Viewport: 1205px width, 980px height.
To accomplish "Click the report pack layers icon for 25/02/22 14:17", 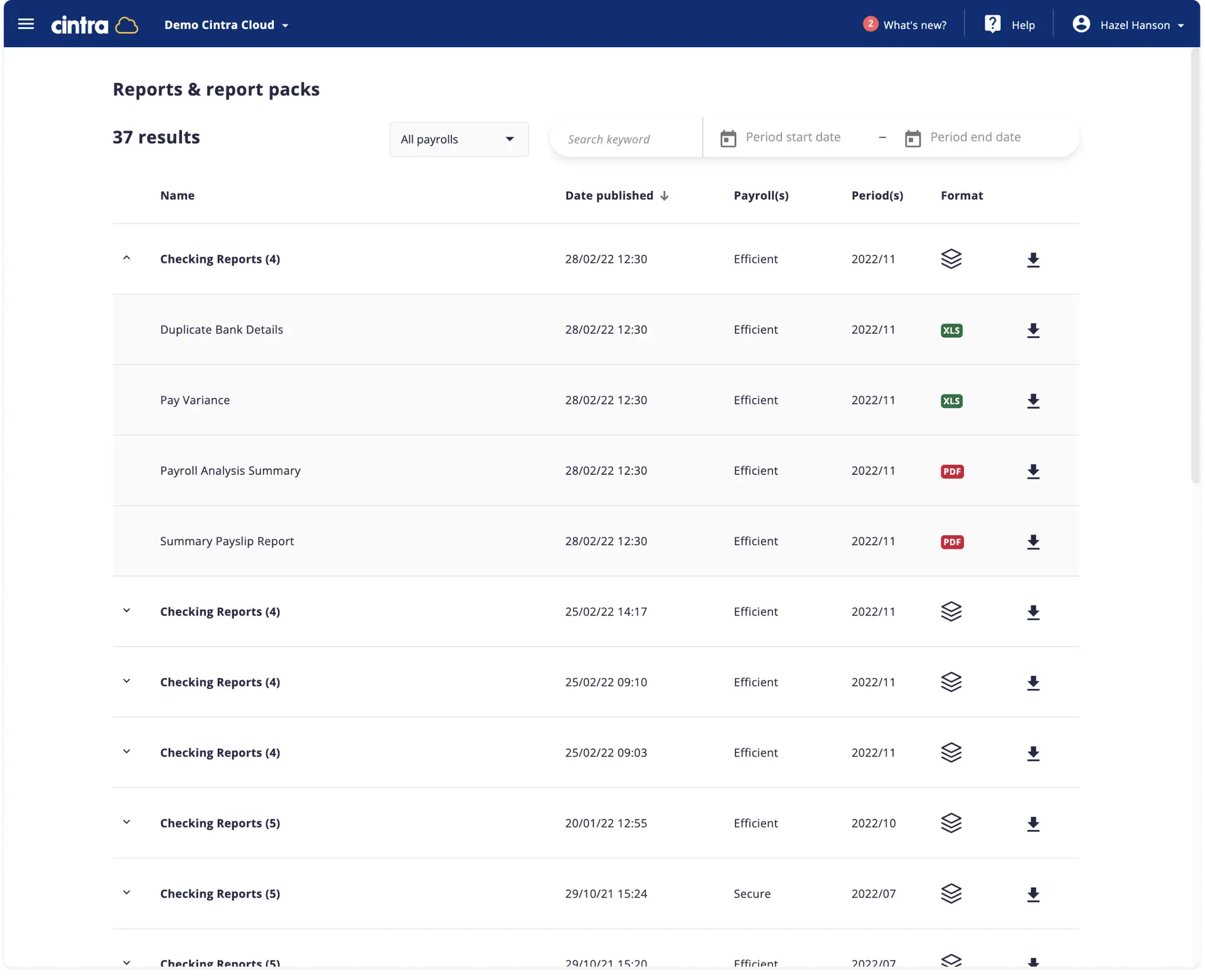I will click(x=951, y=612).
